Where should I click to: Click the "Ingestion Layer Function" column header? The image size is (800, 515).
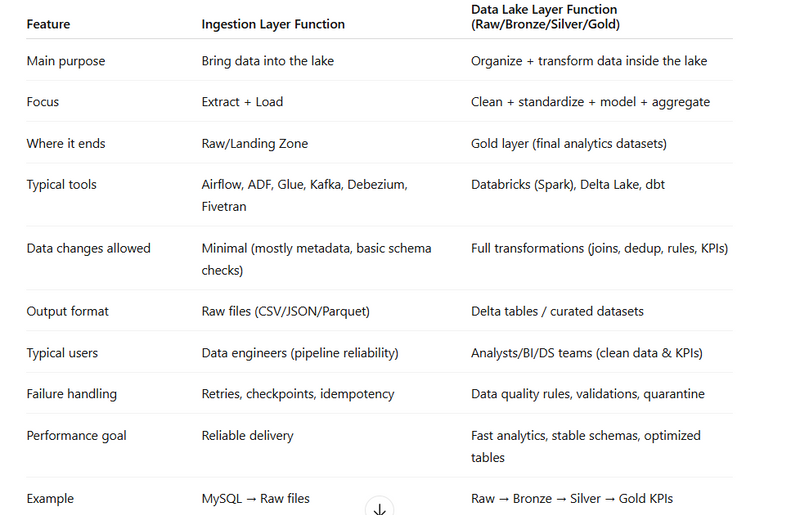tap(273, 24)
